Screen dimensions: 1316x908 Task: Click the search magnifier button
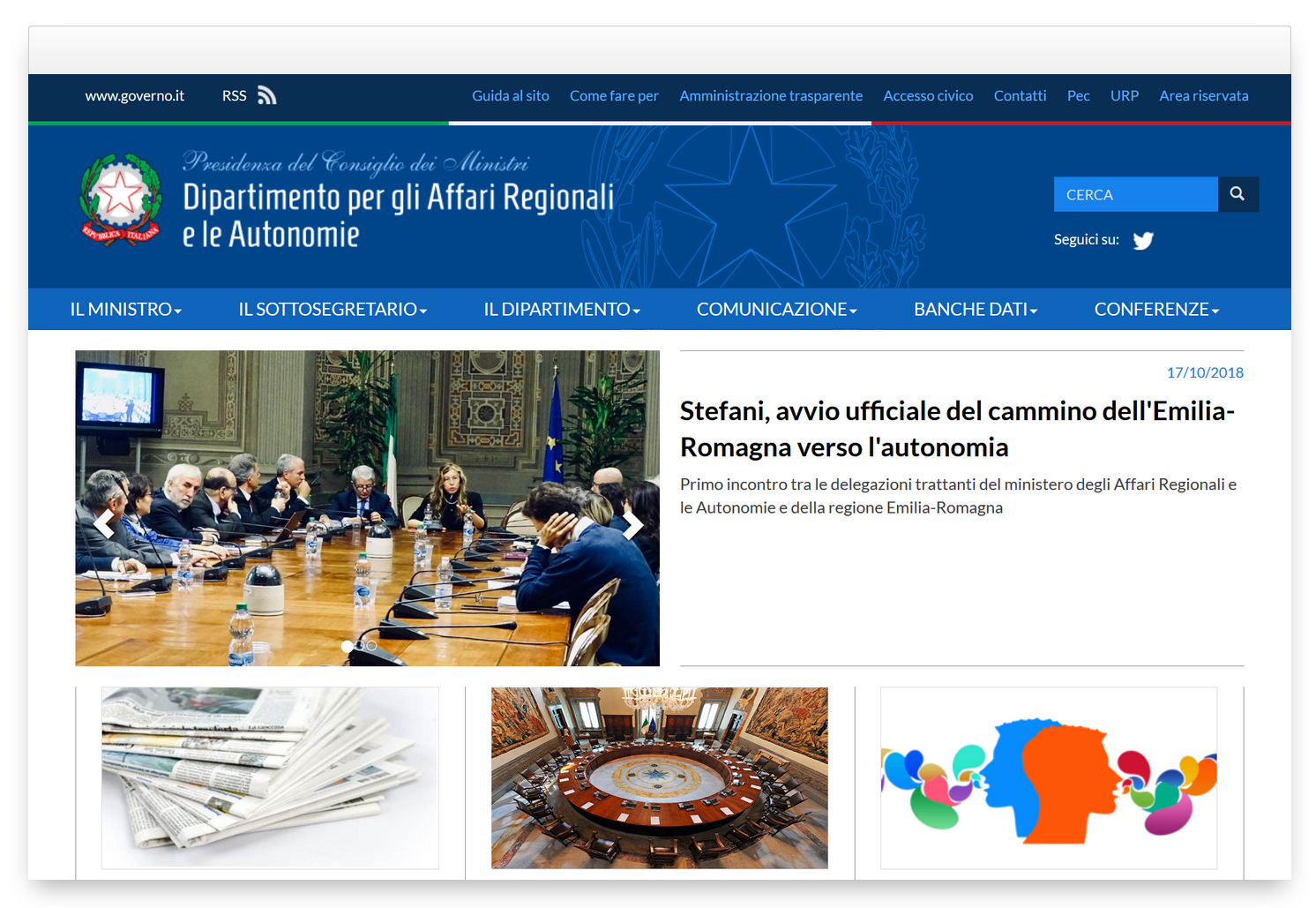point(1237,194)
